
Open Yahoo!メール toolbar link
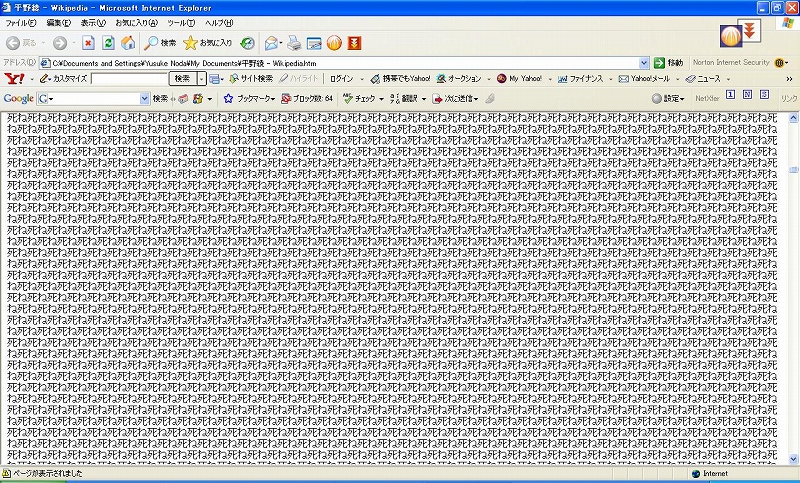click(644, 79)
